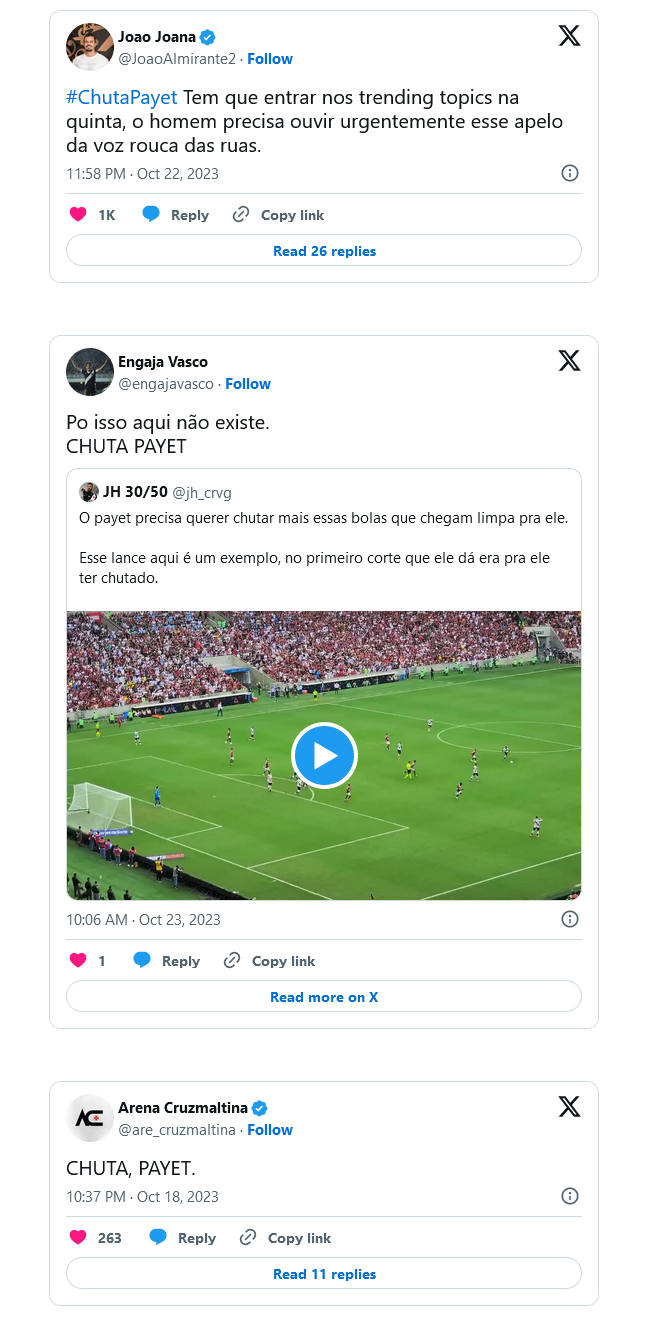Like the Engaja Vasco tweet
Screen dimensions: 648x1337
click(78, 961)
